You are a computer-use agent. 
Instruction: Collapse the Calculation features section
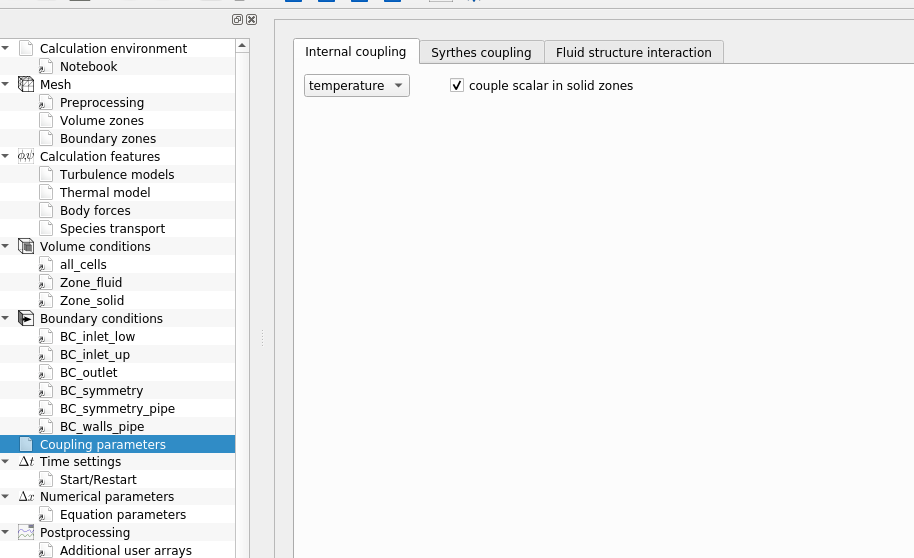pyautogui.click(x=6, y=157)
